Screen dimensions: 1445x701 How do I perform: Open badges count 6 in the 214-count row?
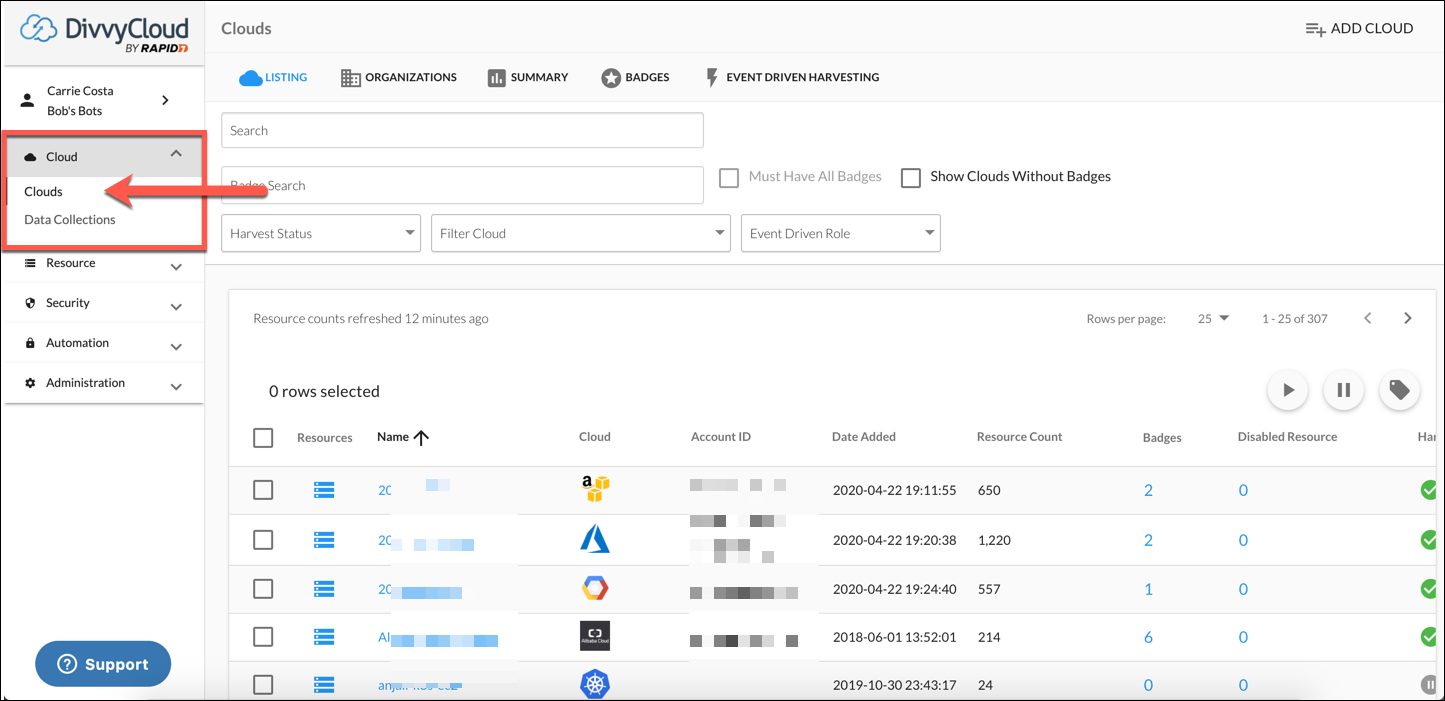tap(1148, 637)
